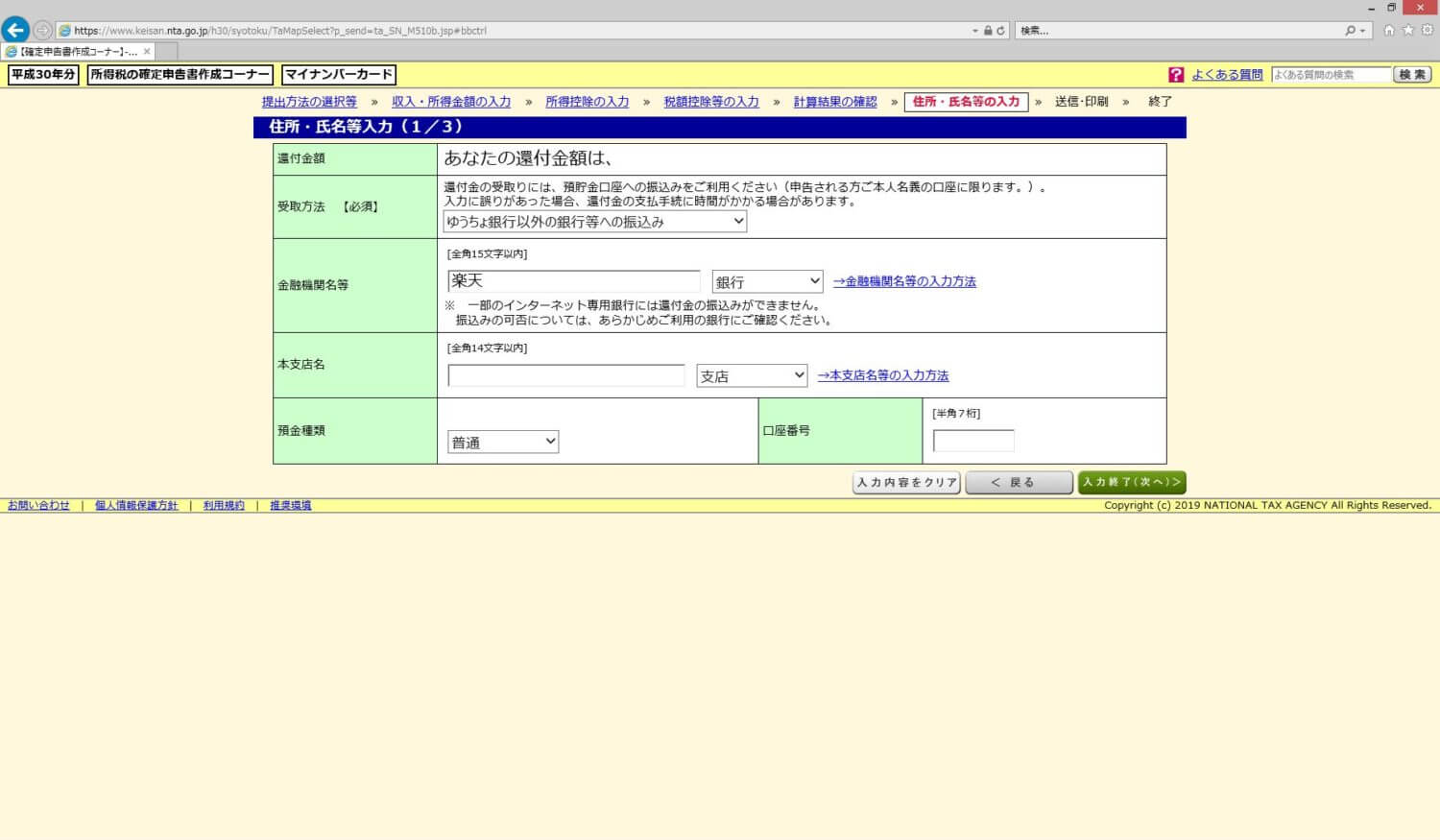Click the browser forward arrow button
This screenshot has height=840, width=1440.
click(43, 31)
